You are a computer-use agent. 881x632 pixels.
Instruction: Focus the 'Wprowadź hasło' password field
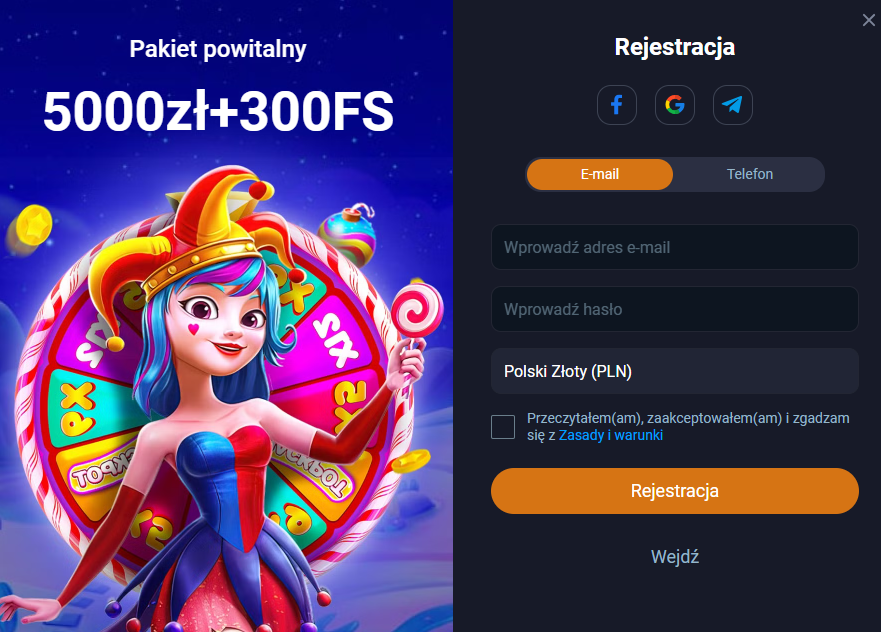point(674,309)
